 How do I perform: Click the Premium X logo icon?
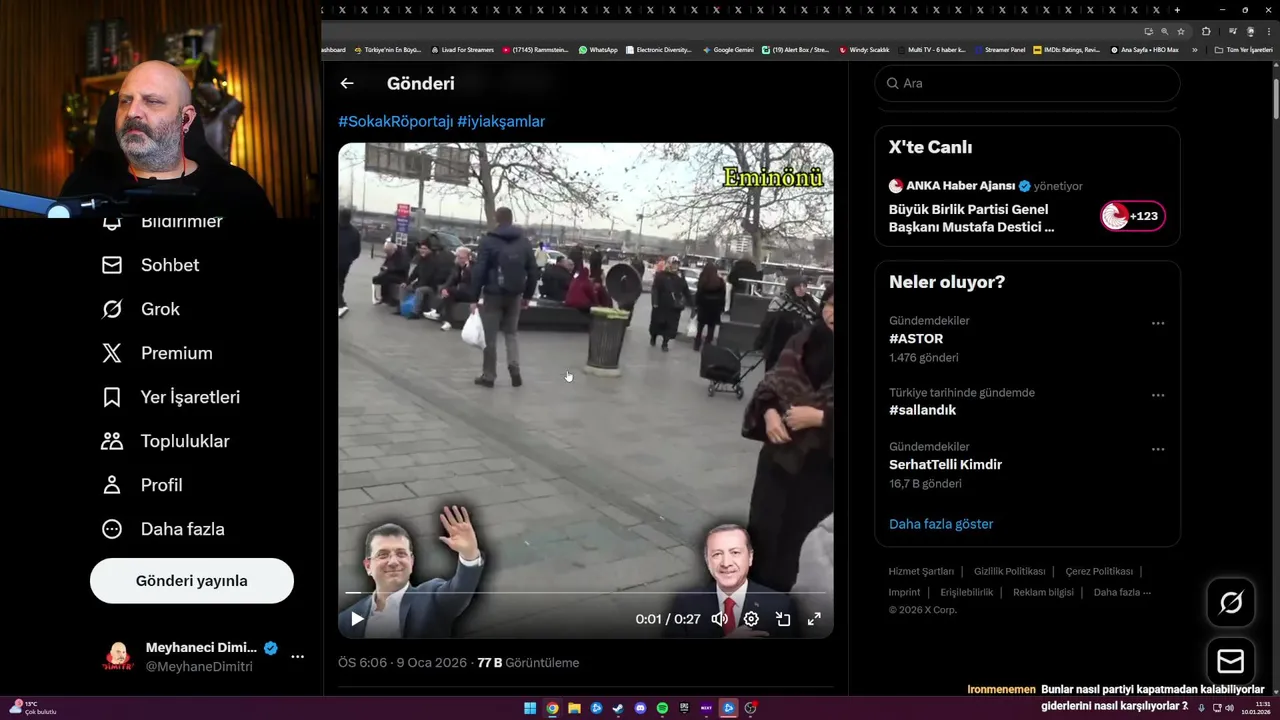click(112, 353)
